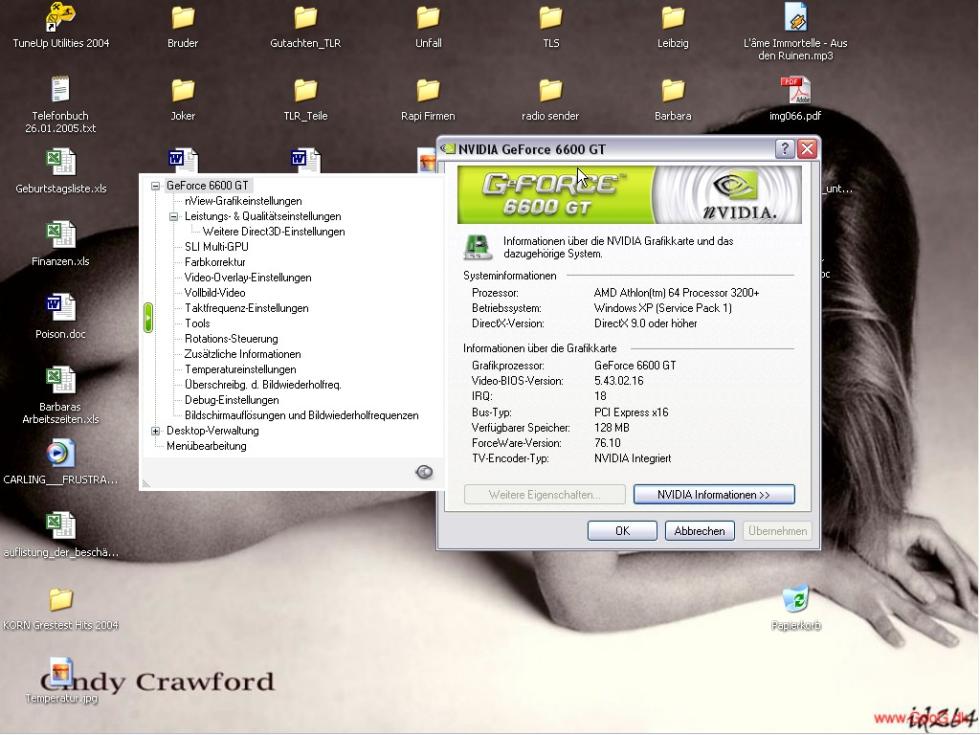The image size is (980, 735).
Task: Click green slide-out tab on tree panel edge
Action: click(x=148, y=318)
